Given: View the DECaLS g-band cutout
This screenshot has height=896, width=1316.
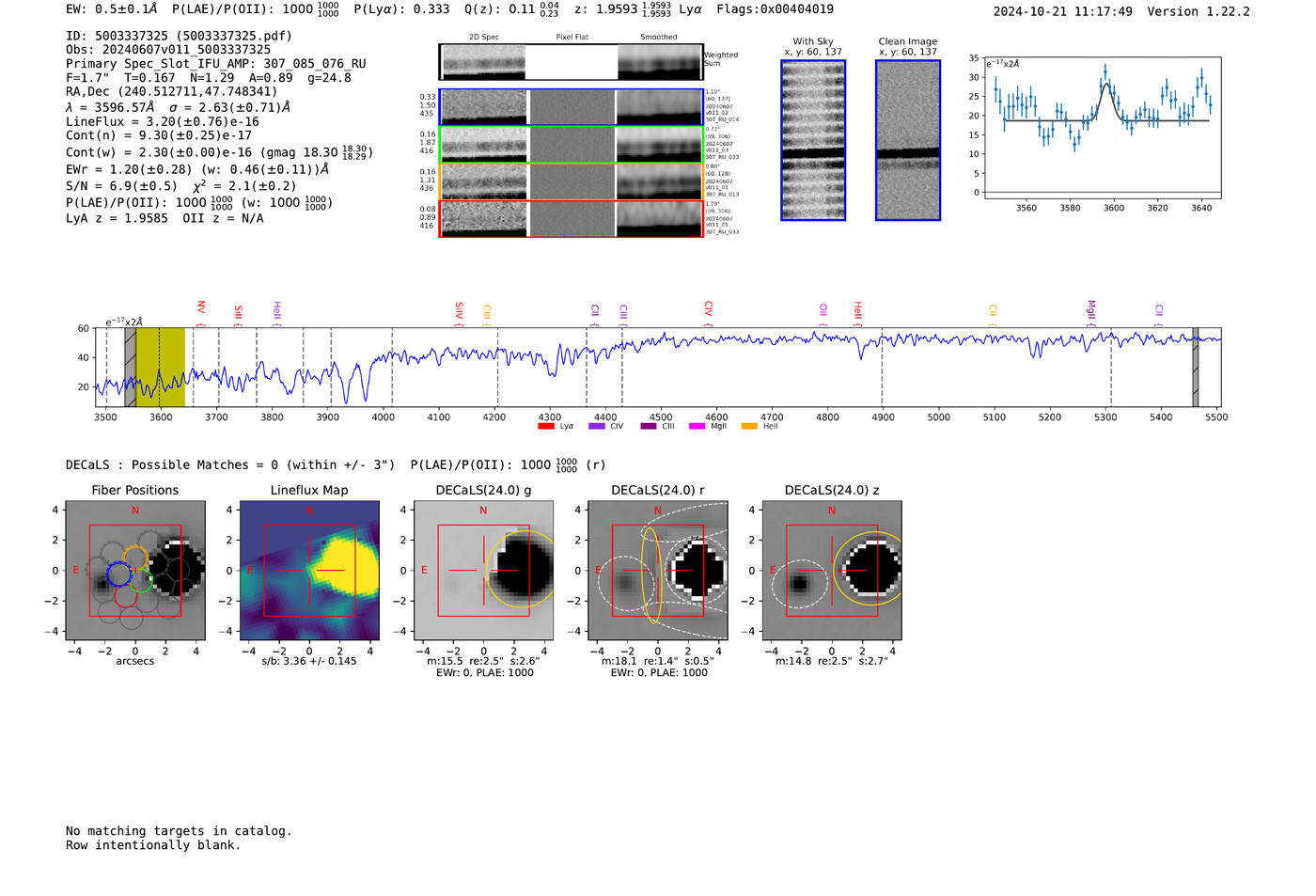Looking at the screenshot, I should coord(484,570).
